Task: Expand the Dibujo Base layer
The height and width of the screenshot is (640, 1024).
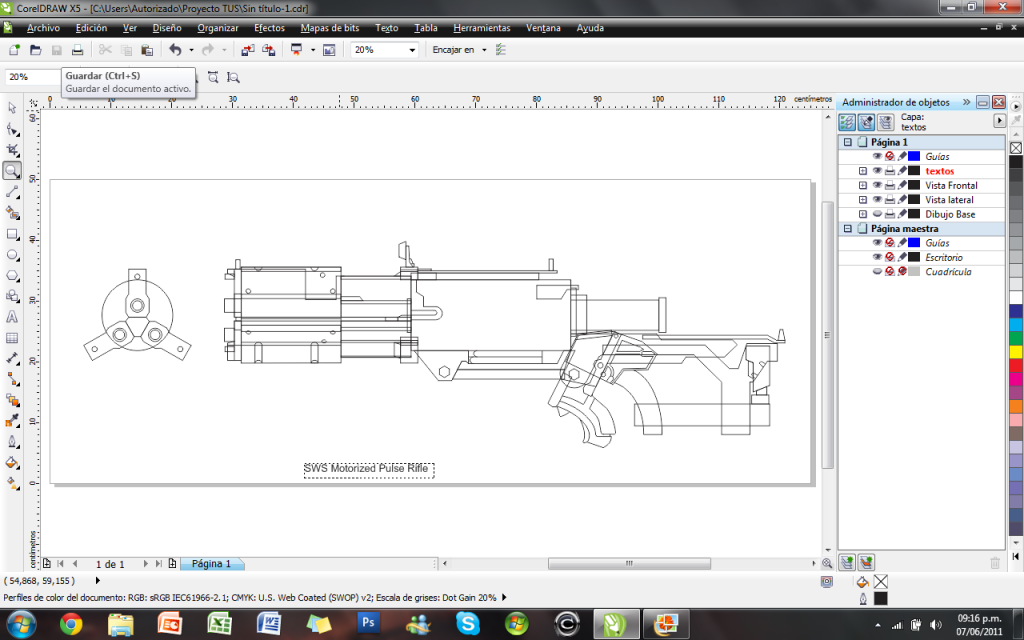Action: [x=863, y=214]
